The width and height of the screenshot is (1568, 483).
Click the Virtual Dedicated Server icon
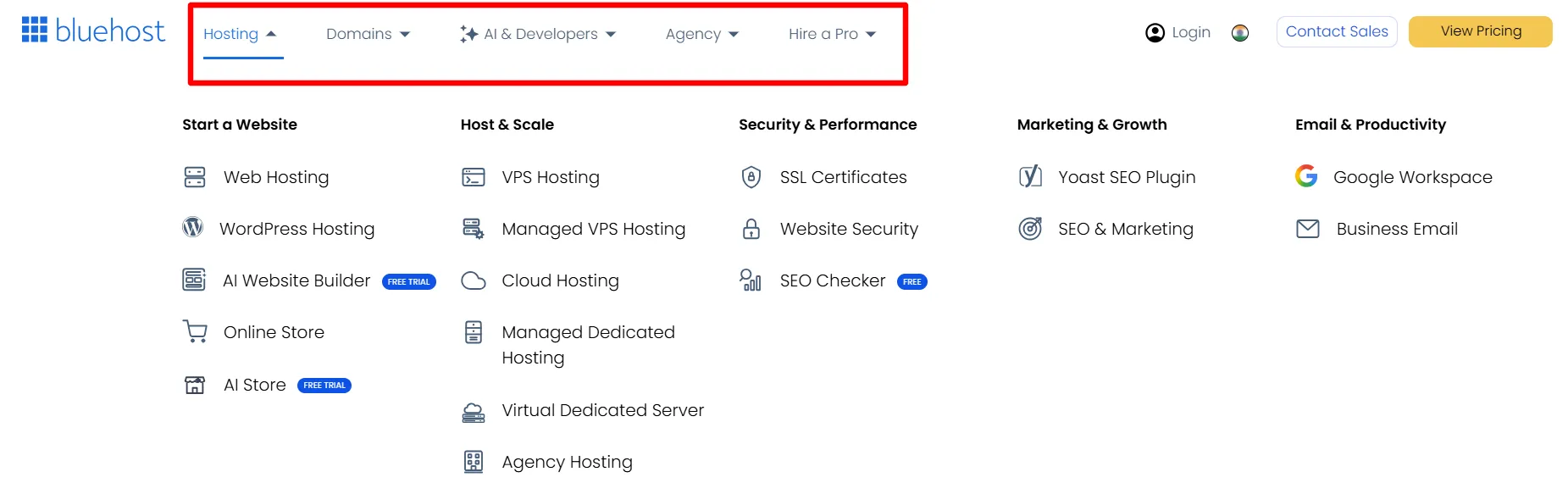tap(474, 413)
